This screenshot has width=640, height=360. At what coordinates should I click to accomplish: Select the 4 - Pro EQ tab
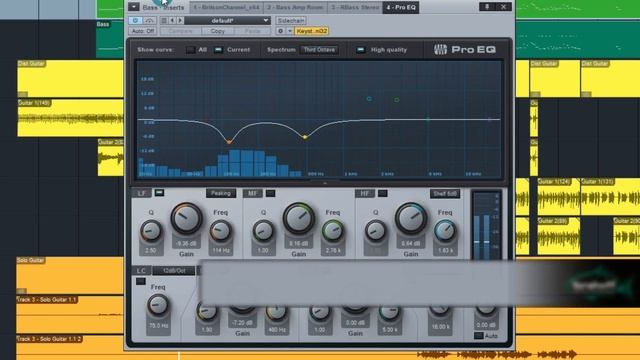click(x=401, y=7)
